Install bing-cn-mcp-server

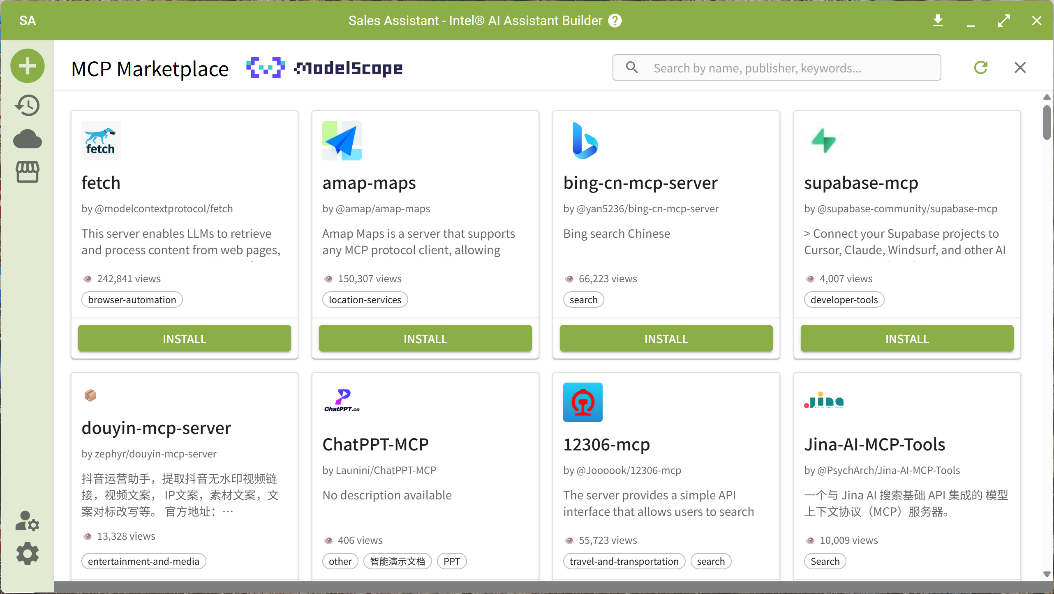point(666,338)
